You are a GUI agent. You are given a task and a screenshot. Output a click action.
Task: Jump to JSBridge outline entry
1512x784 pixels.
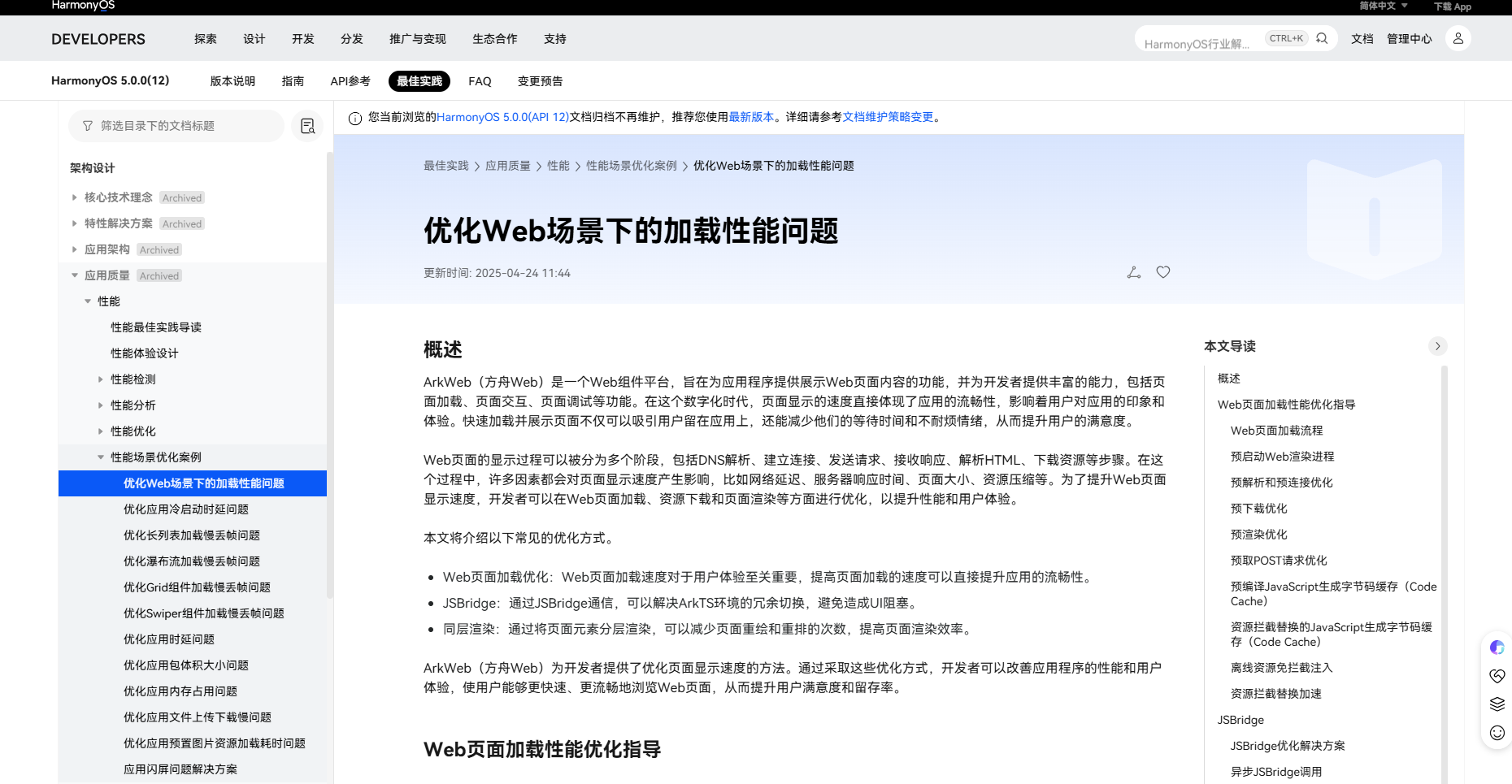pyautogui.click(x=1240, y=720)
